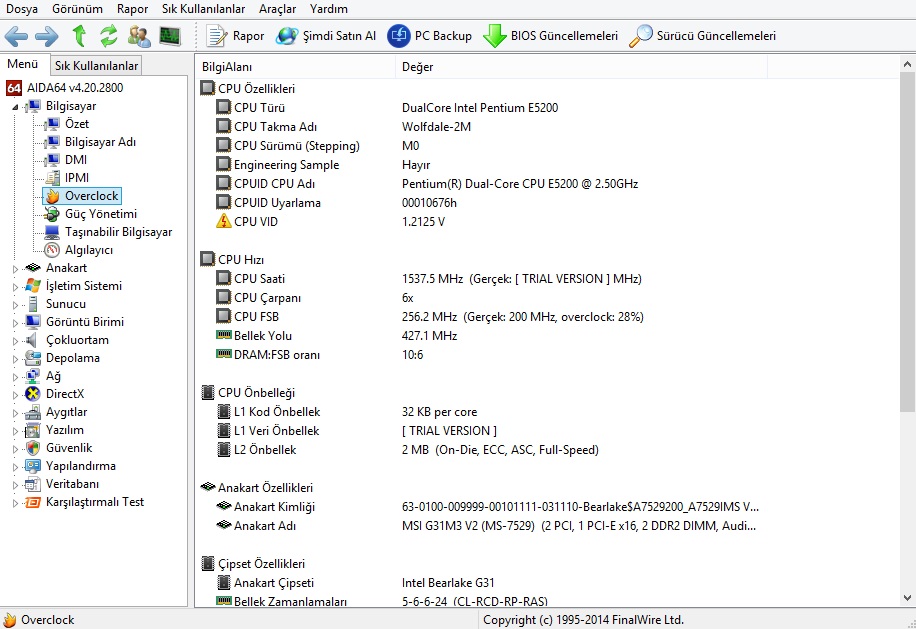Select Algılayıcı sensor tree item
Screen dimensions: 916x629
pos(89,250)
